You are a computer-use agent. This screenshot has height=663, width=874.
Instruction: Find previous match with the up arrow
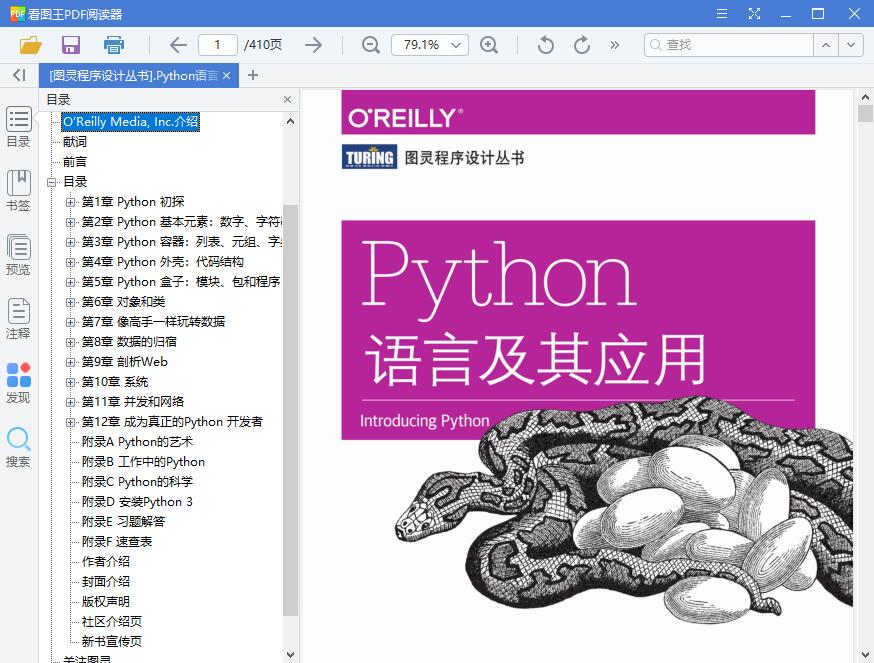coord(826,45)
